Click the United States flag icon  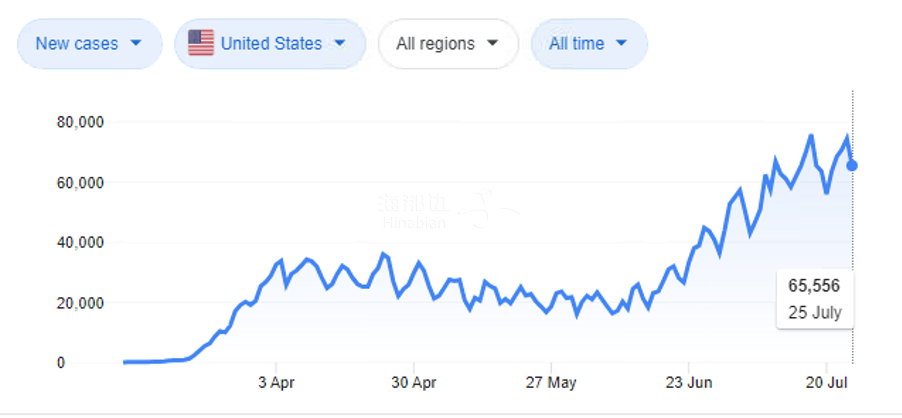201,43
